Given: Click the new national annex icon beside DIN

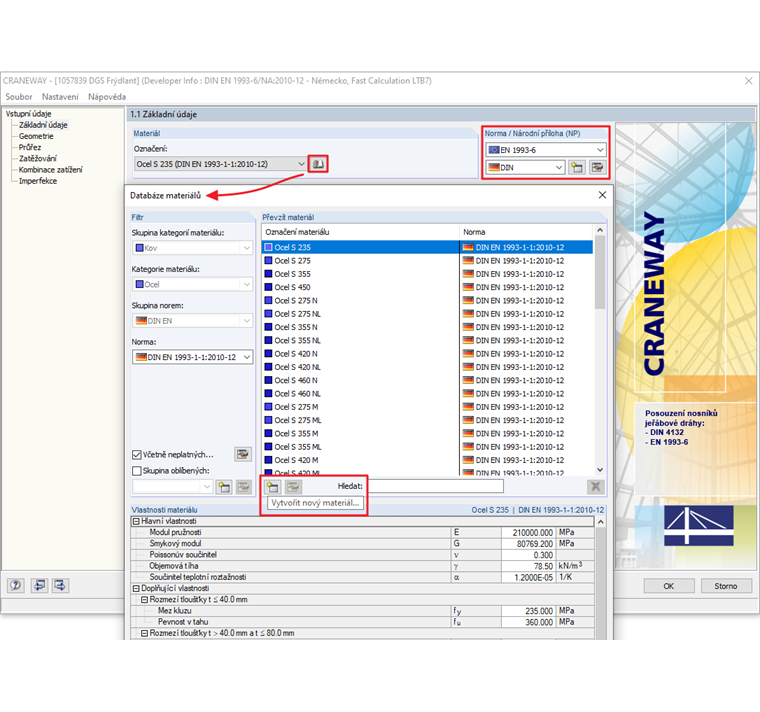Looking at the screenshot, I should tap(577, 168).
